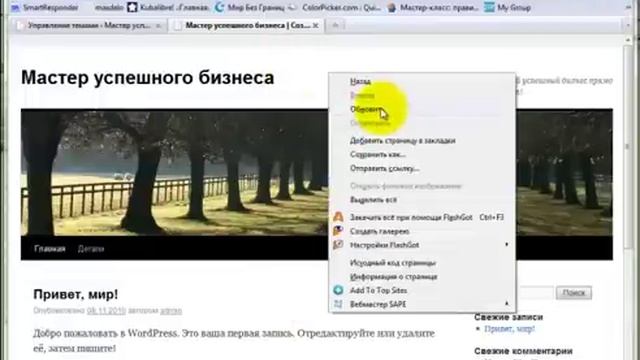Close the Мастер успешного бизнеса tab
This screenshot has width=640, height=360.
pyautogui.click(x=316, y=26)
